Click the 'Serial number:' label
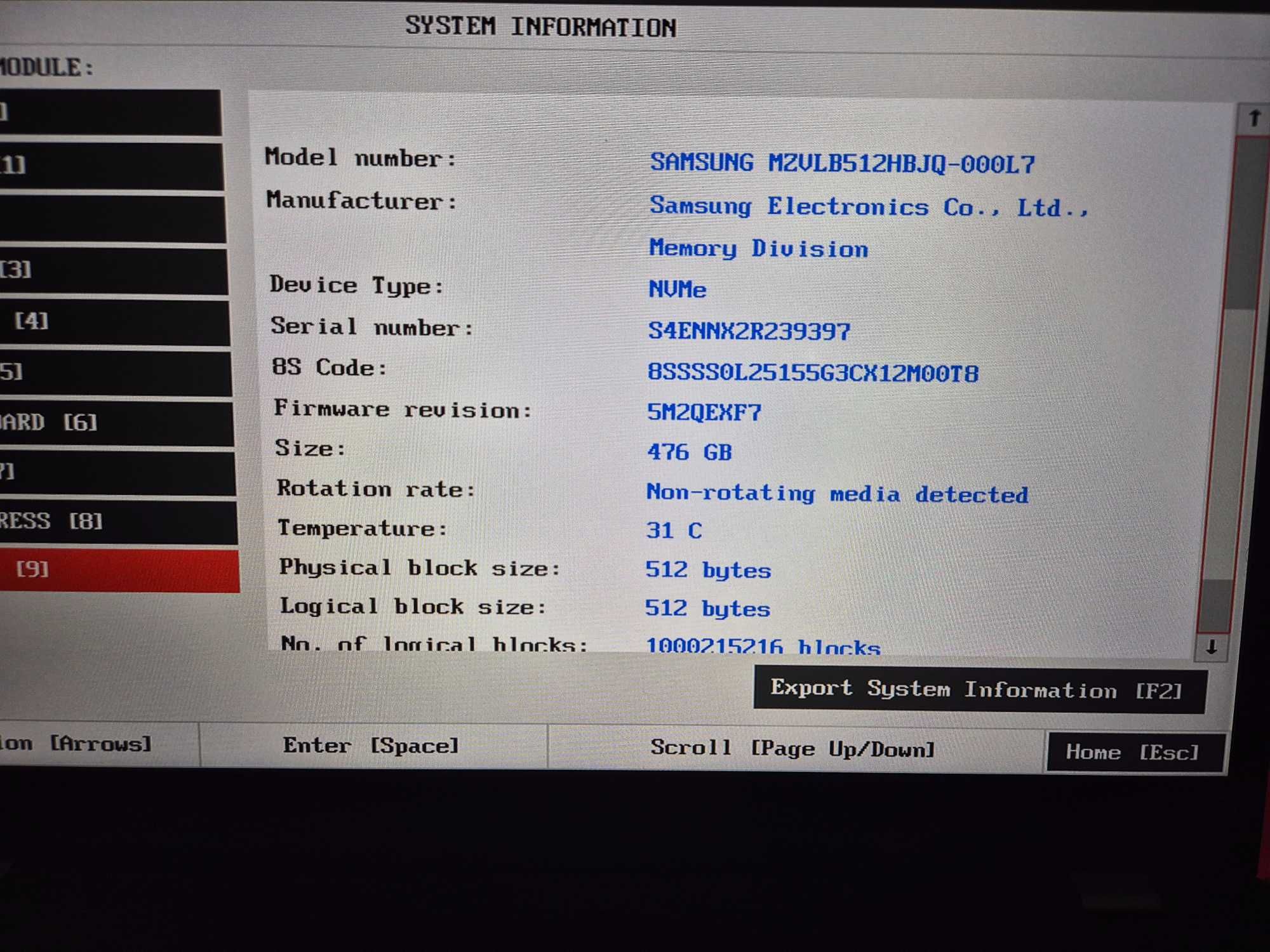Image resolution: width=1270 pixels, height=952 pixels. [371, 326]
